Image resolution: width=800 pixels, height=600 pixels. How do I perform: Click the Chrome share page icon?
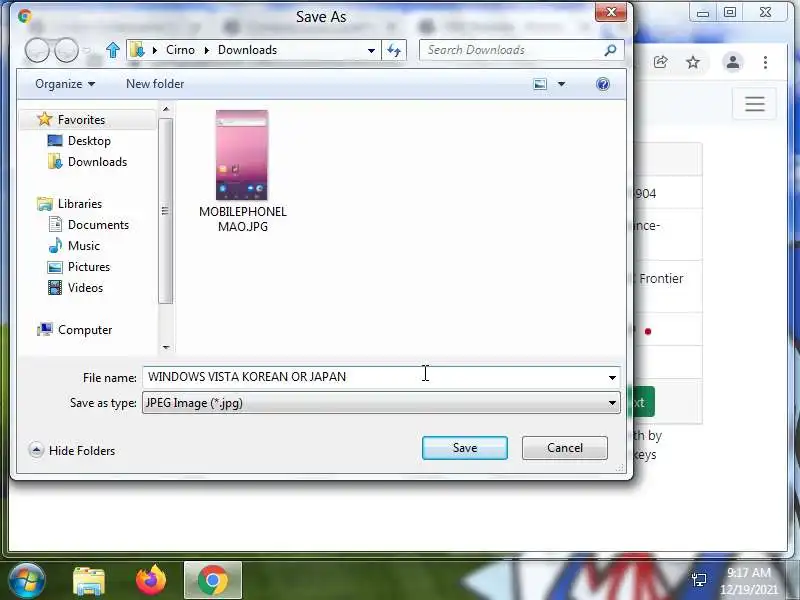tap(661, 62)
